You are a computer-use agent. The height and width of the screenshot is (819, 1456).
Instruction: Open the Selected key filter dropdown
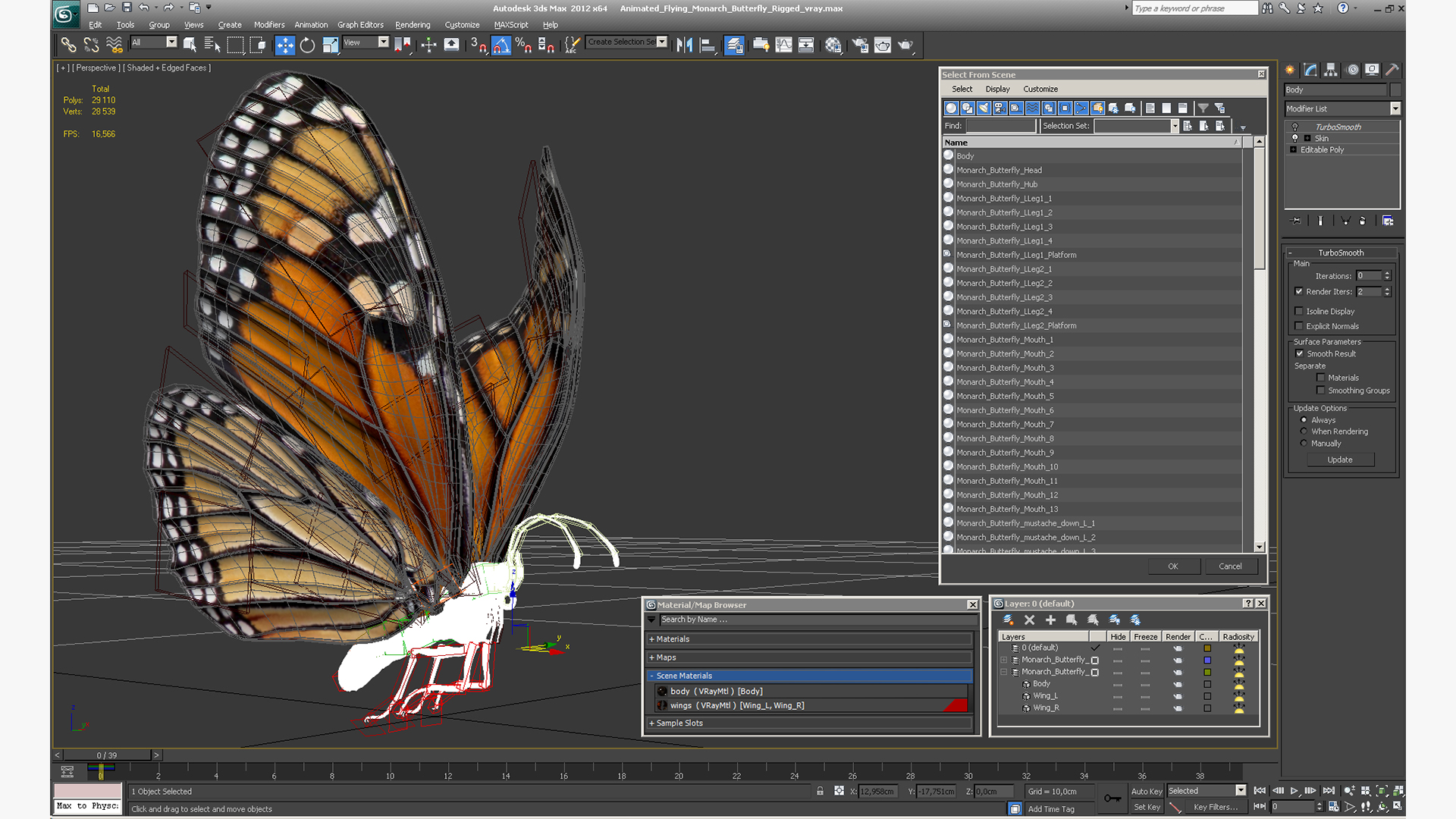1241,790
